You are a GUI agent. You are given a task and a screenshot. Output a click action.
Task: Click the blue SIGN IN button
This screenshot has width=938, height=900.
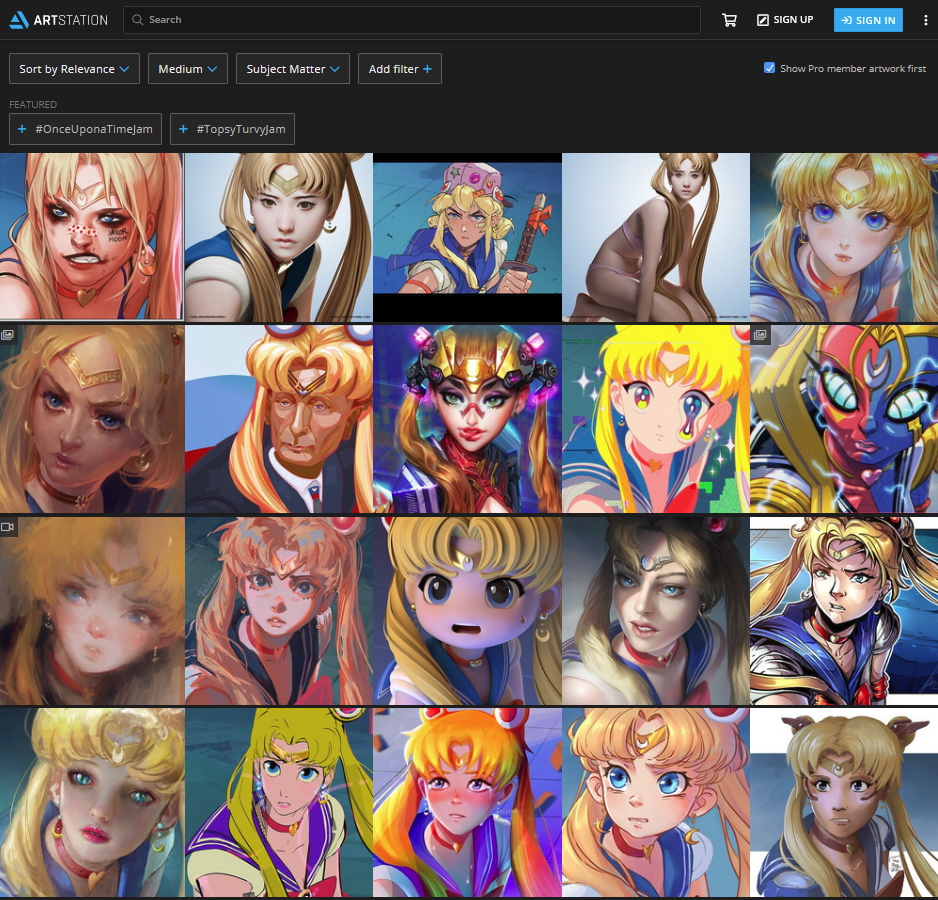868,19
